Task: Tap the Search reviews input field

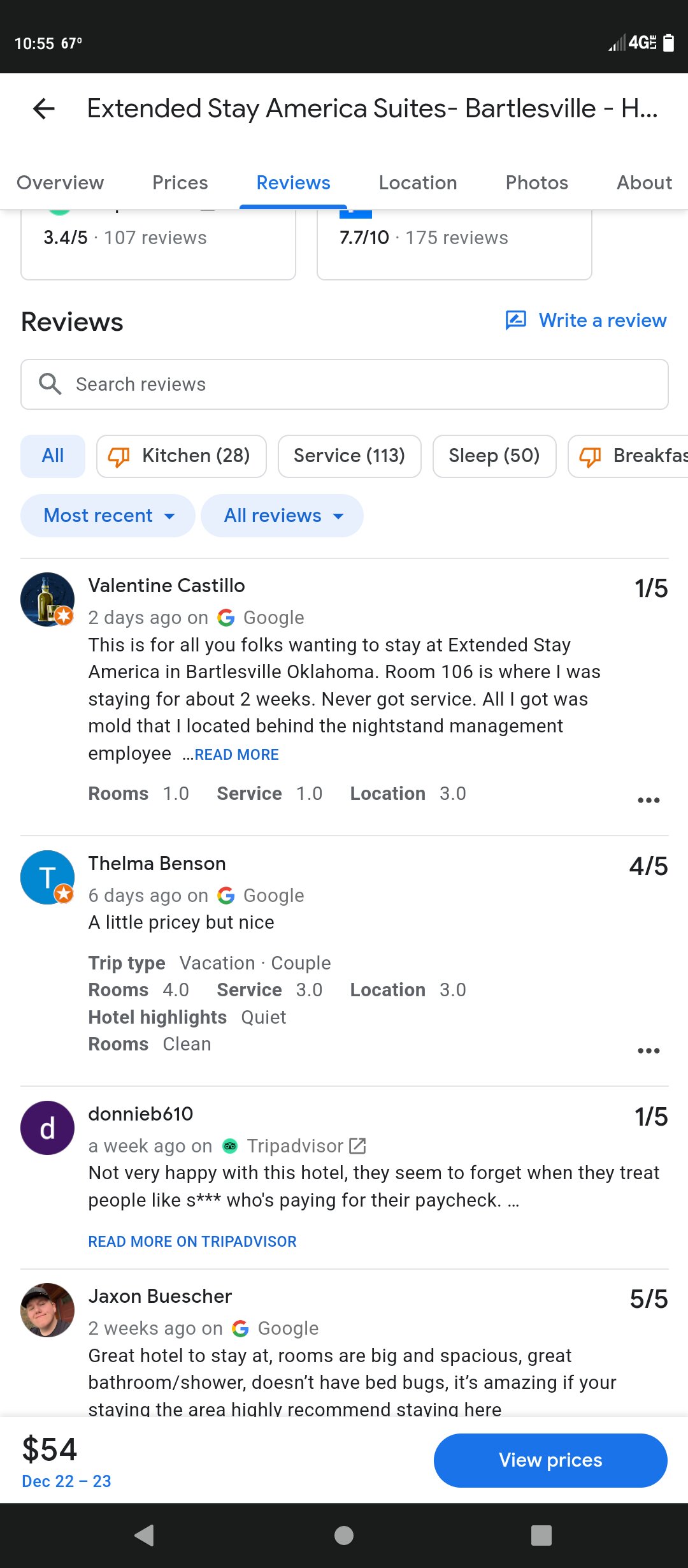Action: [x=357, y=384]
